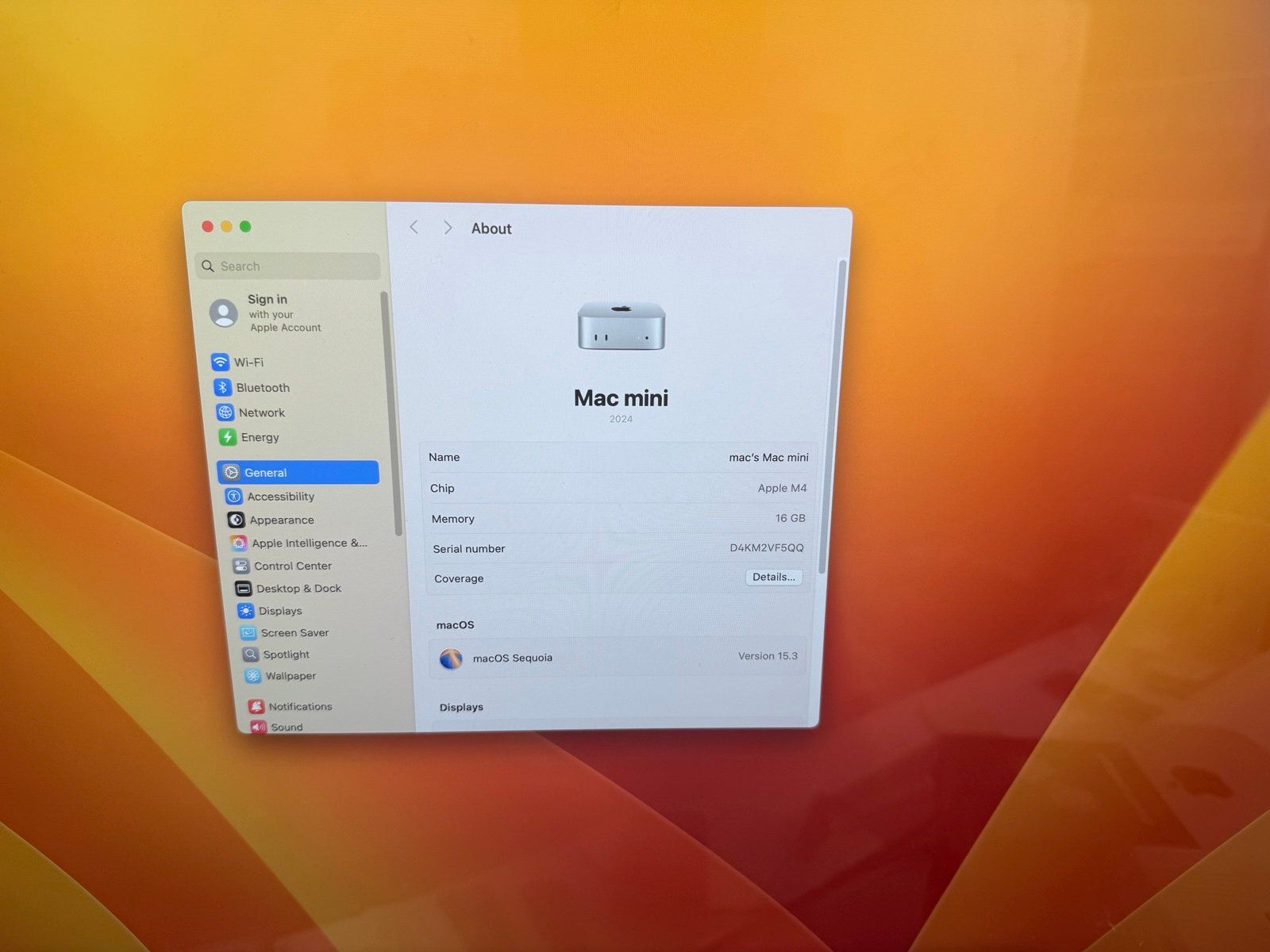Open Wallpaper settings
Viewport: 1270px width, 952px height.
tap(252, 676)
